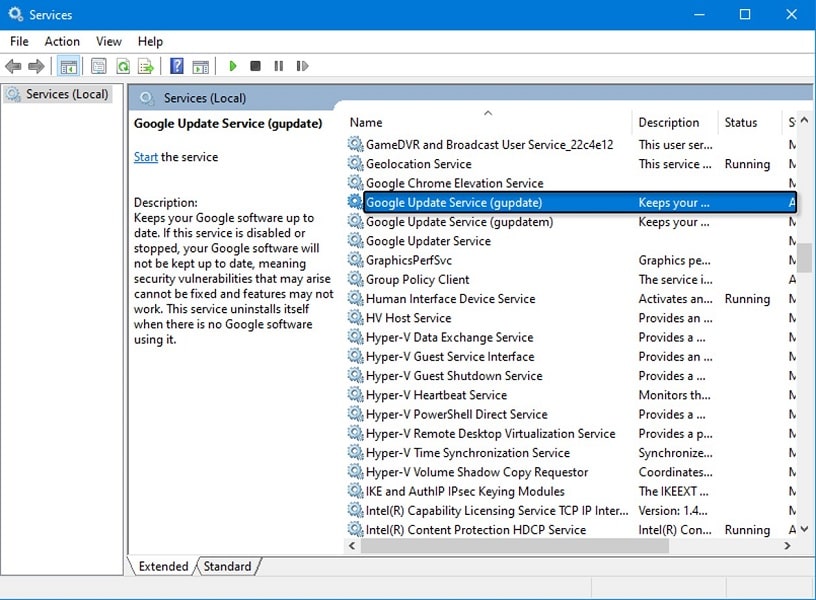
Task: Click the gear icon beside HV Host Service
Action: tap(355, 317)
